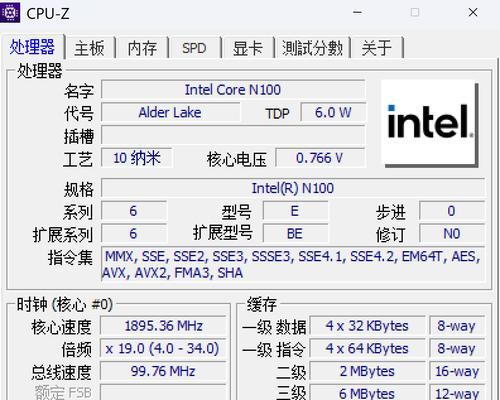Click the empty 插槽 field

[233, 135]
